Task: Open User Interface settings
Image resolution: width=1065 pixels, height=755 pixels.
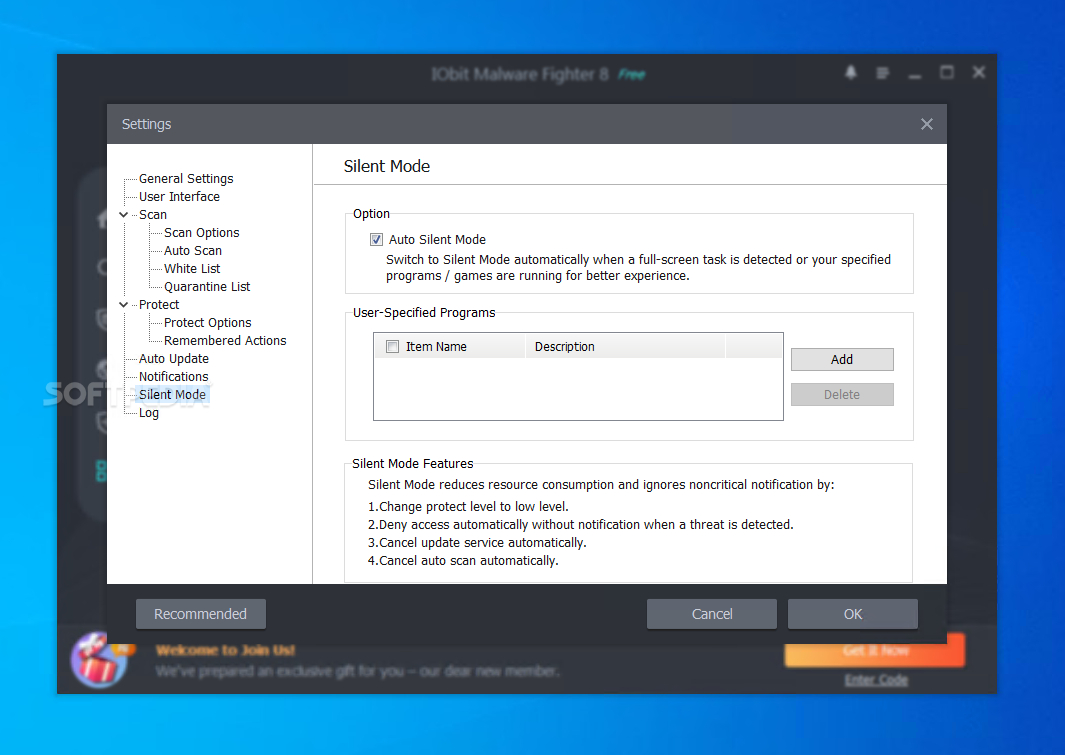Action: (x=179, y=197)
